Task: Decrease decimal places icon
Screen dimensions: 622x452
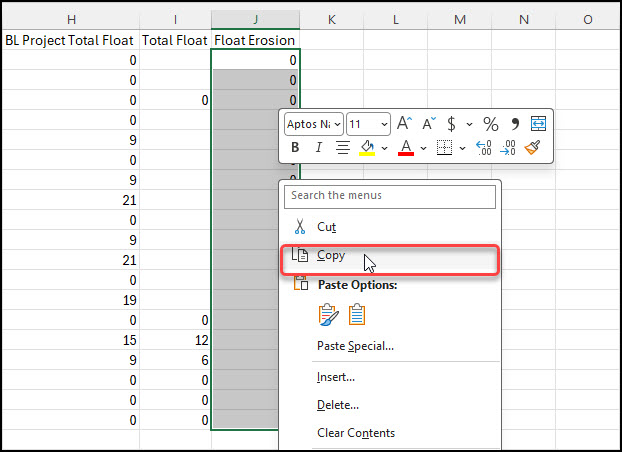Action: point(508,148)
